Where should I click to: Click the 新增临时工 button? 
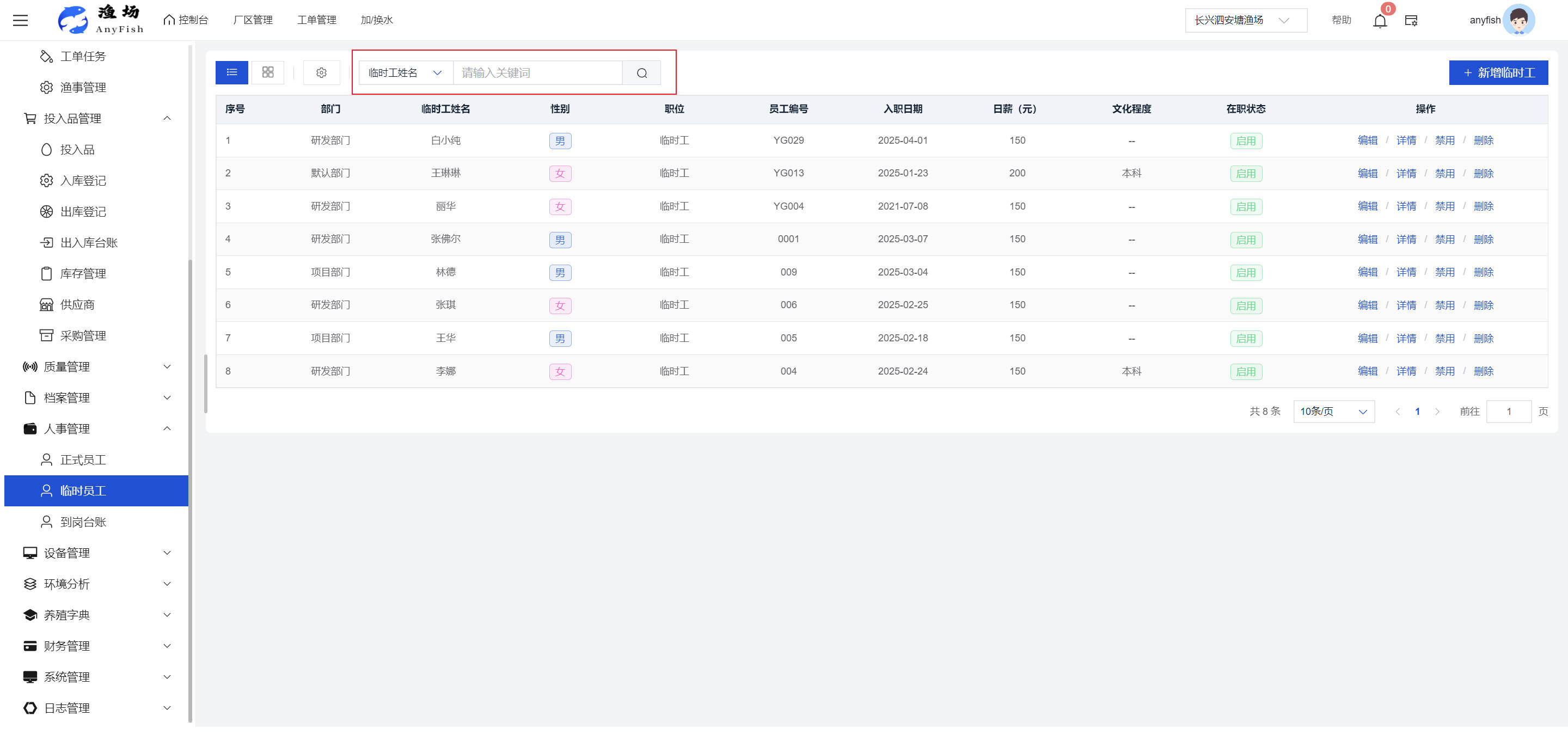click(x=1498, y=73)
